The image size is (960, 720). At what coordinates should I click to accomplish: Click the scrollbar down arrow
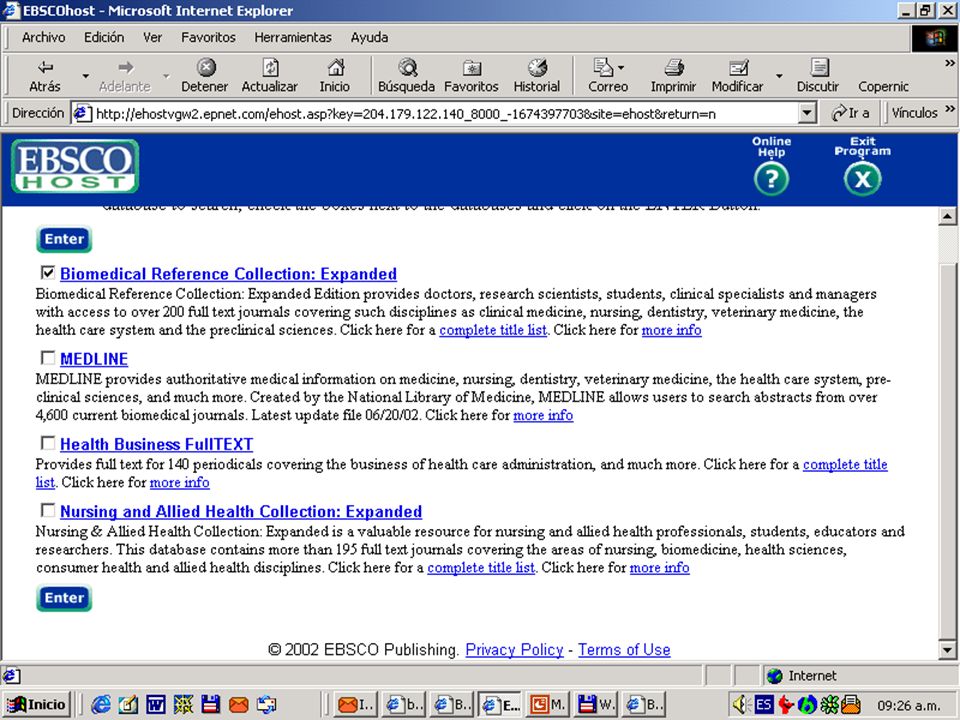[947, 650]
